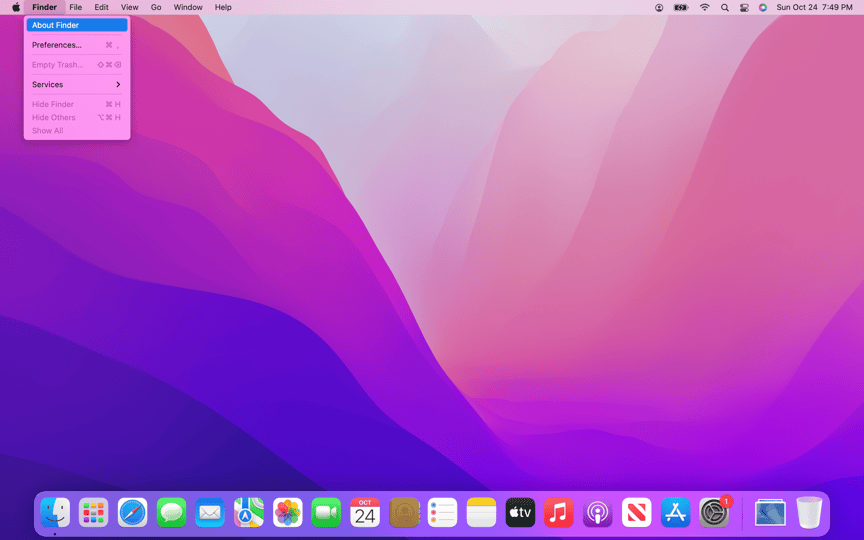Open Finder from the Dock

[55, 512]
